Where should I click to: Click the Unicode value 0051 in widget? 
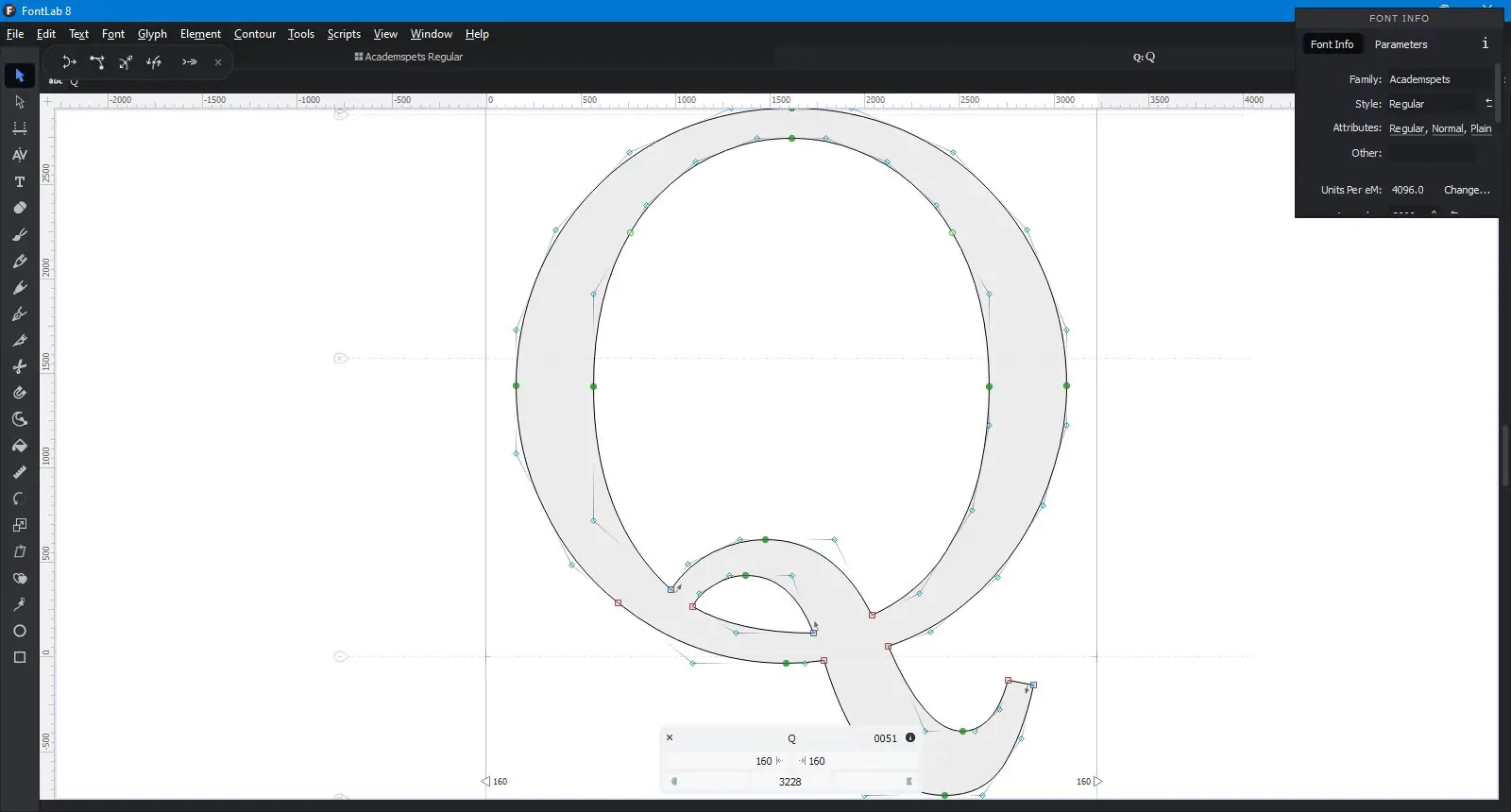[885, 738]
